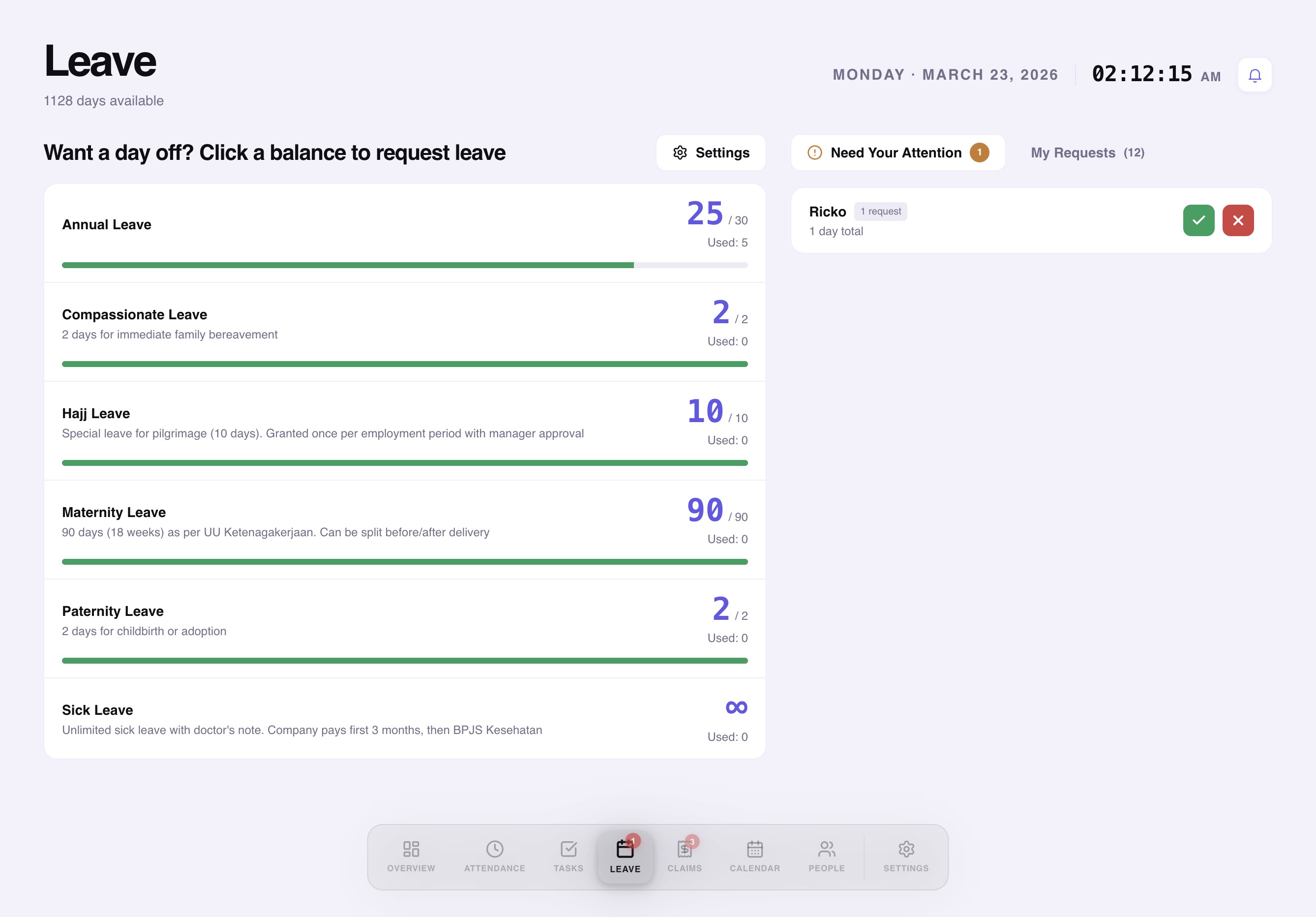Select the Sick Leave balance card
Viewport: 1316px width, 917px height.
click(405, 719)
